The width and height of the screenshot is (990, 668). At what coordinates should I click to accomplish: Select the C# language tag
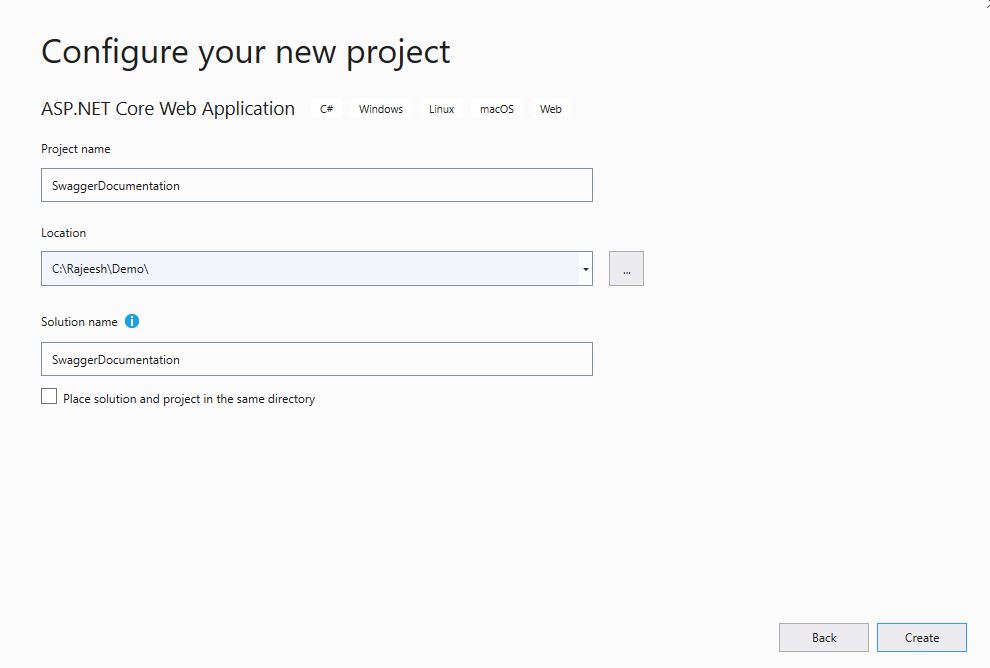tap(326, 109)
